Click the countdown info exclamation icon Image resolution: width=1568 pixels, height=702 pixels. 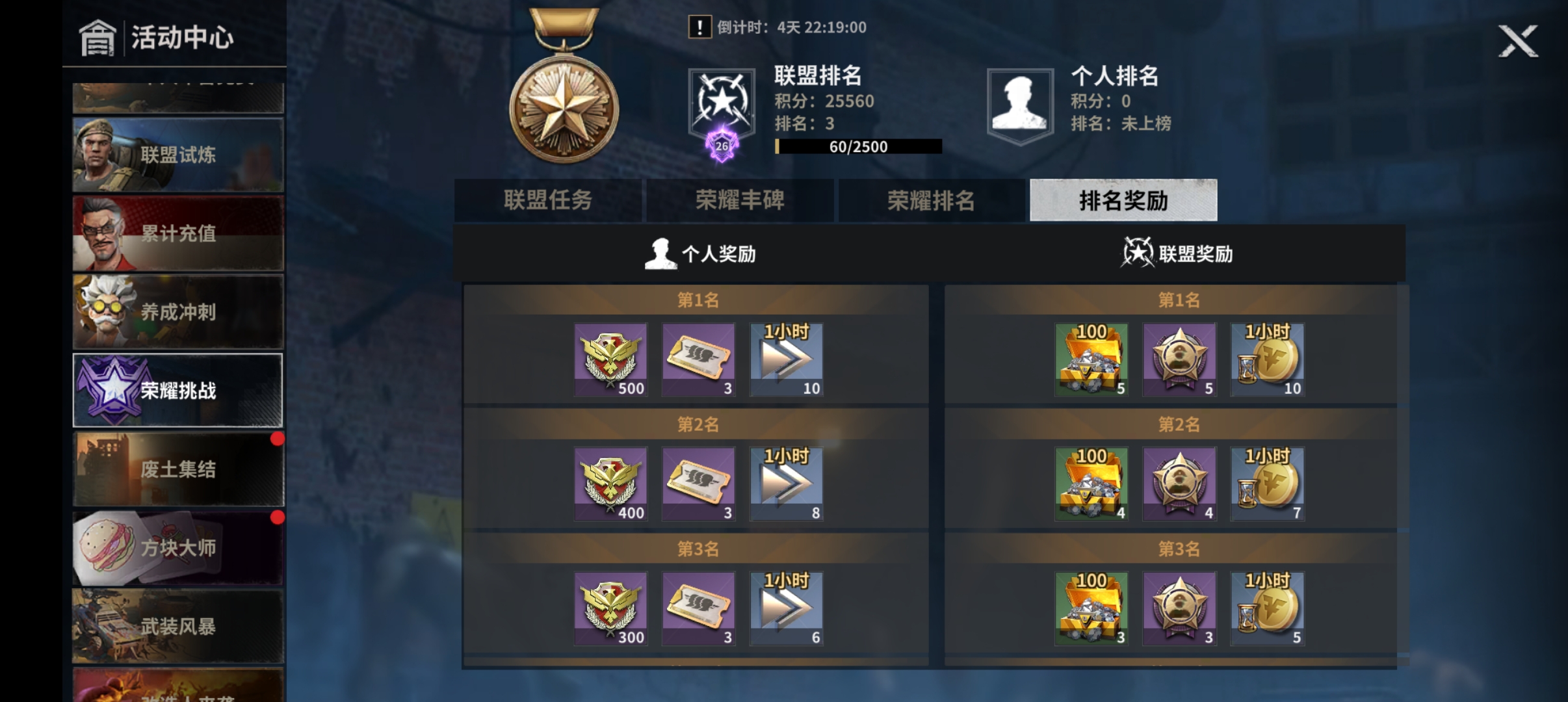pyautogui.click(x=699, y=27)
